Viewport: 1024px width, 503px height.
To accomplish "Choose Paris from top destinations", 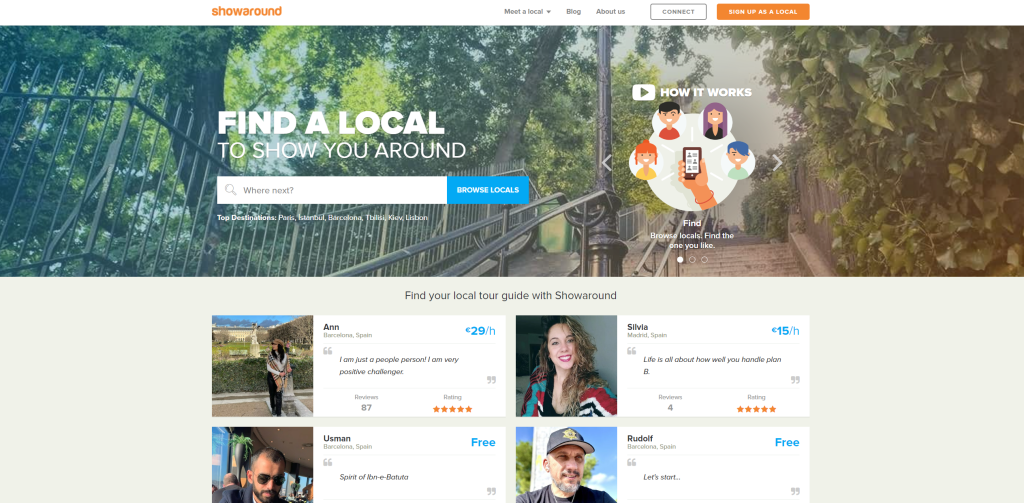I will point(286,218).
